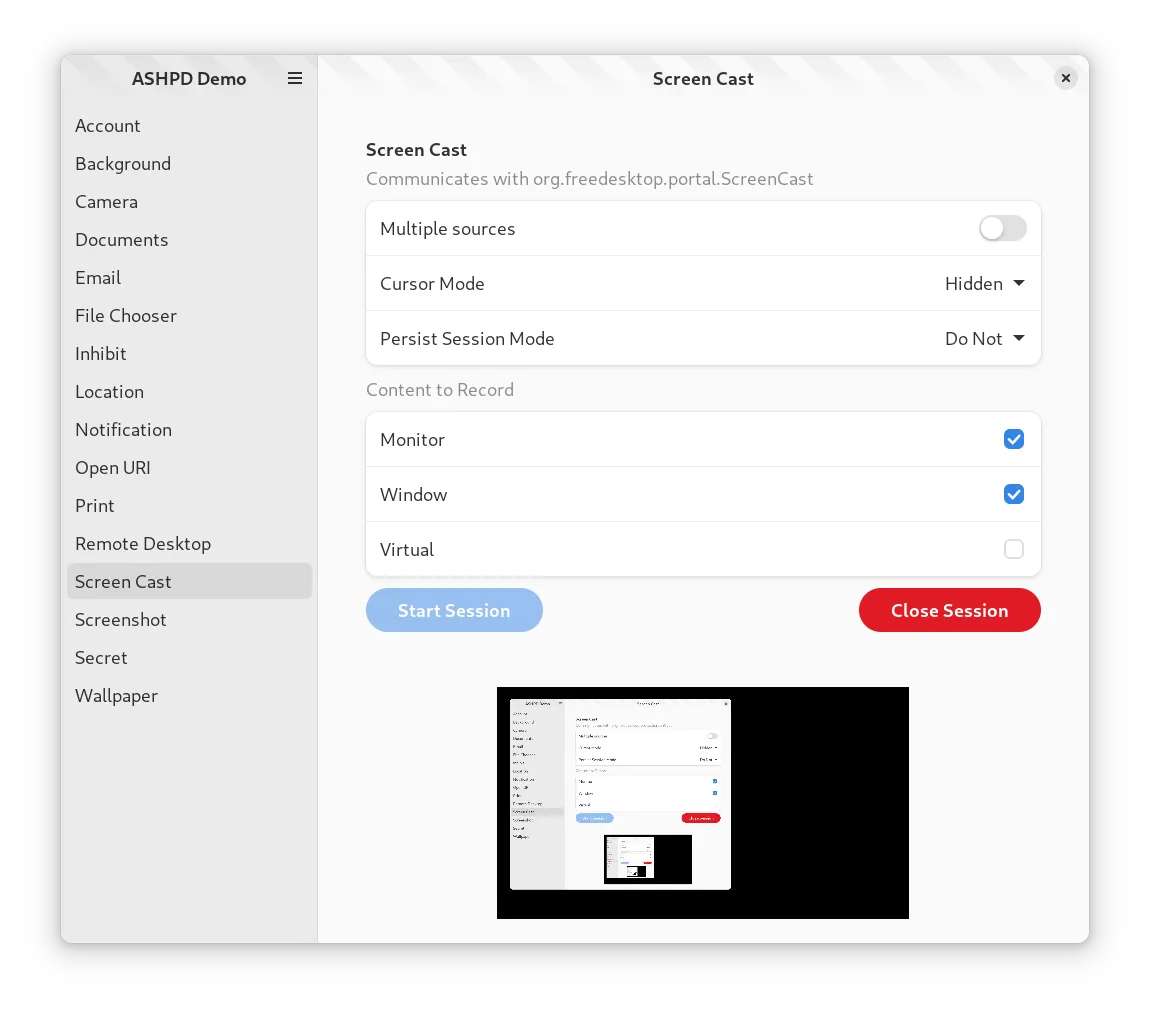Click the Close Session button
This screenshot has width=1150, height=1010.
pyautogui.click(x=949, y=610)
